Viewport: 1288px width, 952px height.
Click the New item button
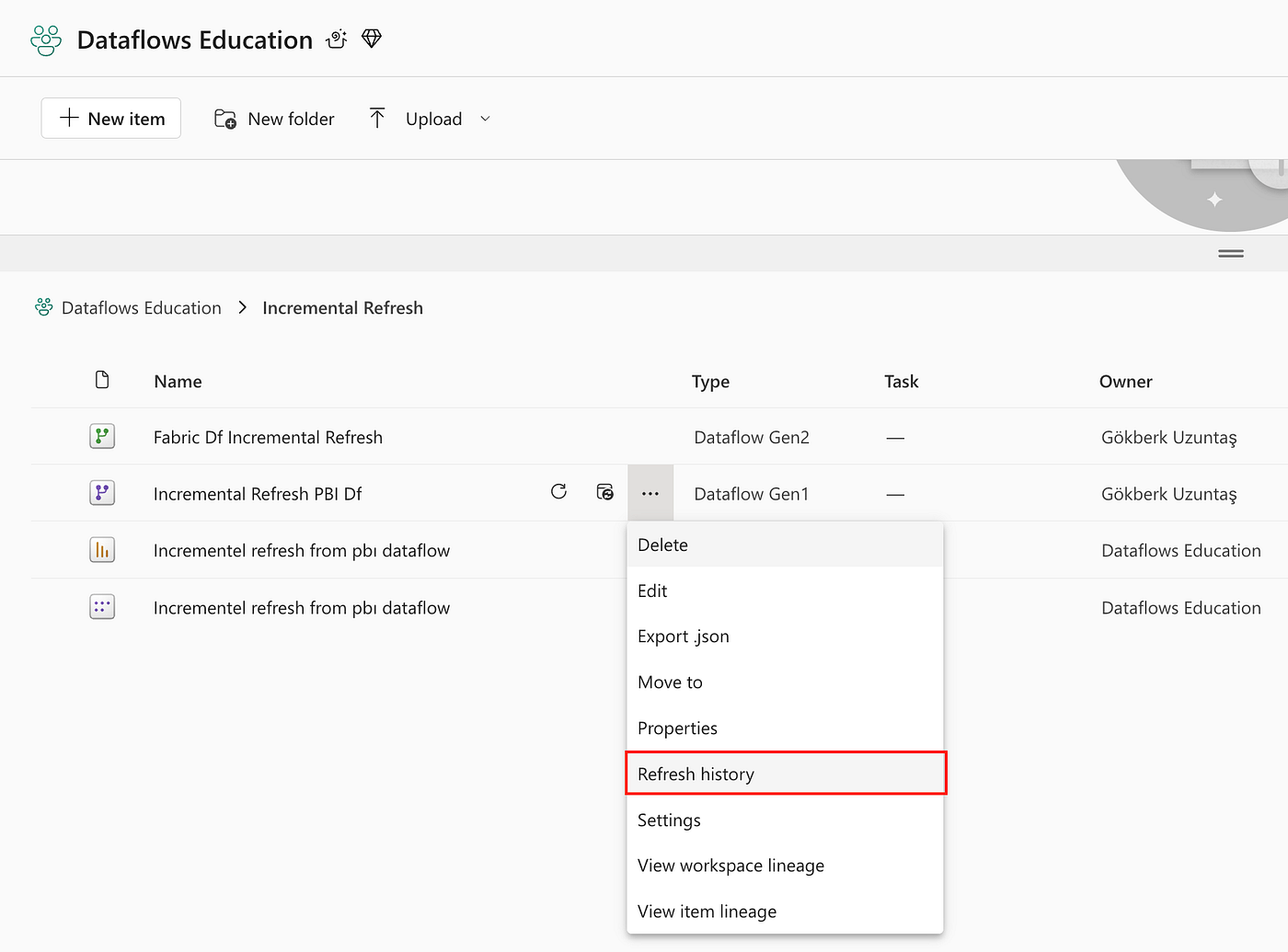(111, 119)
